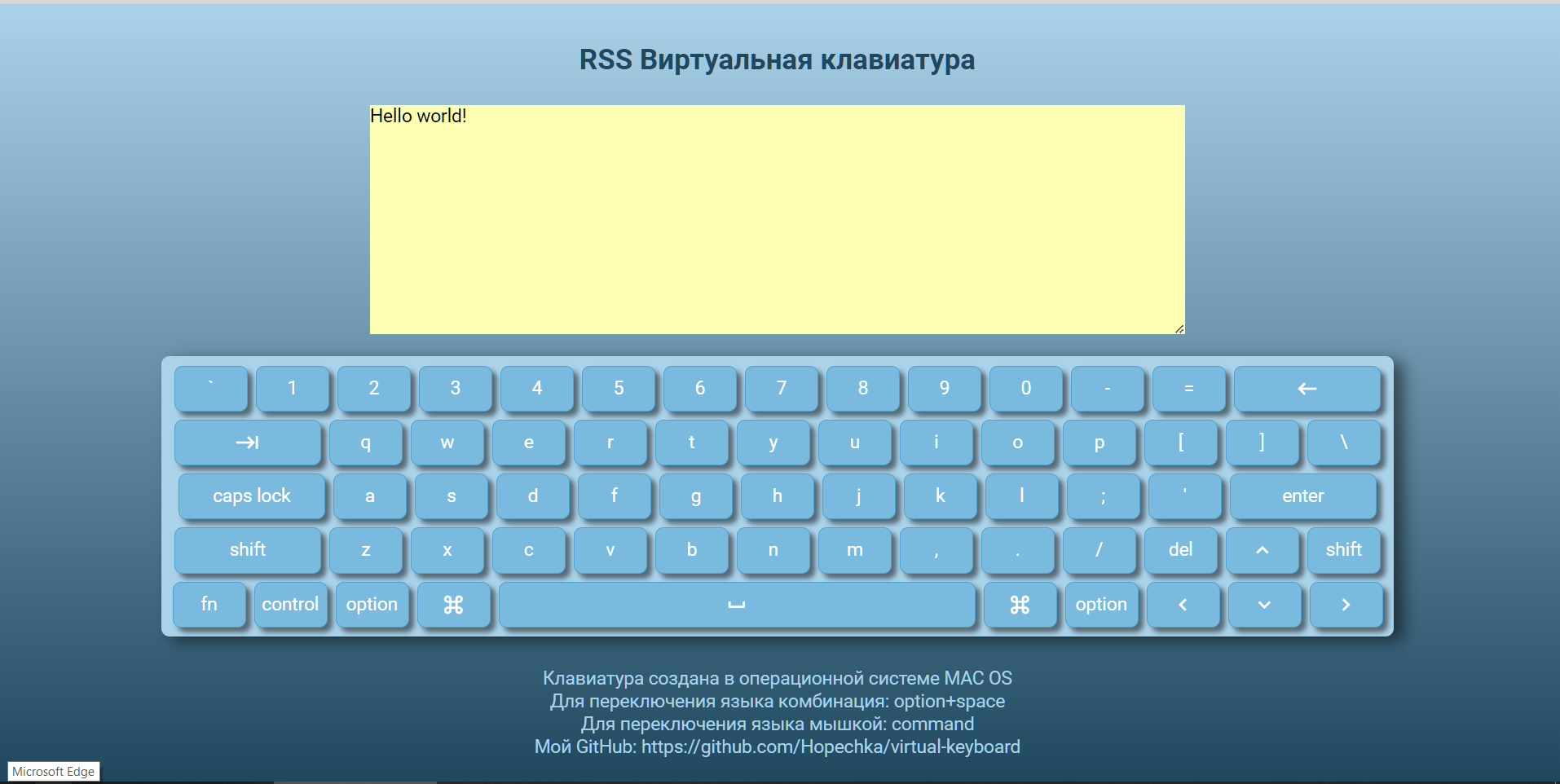Click the right arrow key
Image resolution: width=1560 pixels, height=784 pixels.
coord(1346,605)
